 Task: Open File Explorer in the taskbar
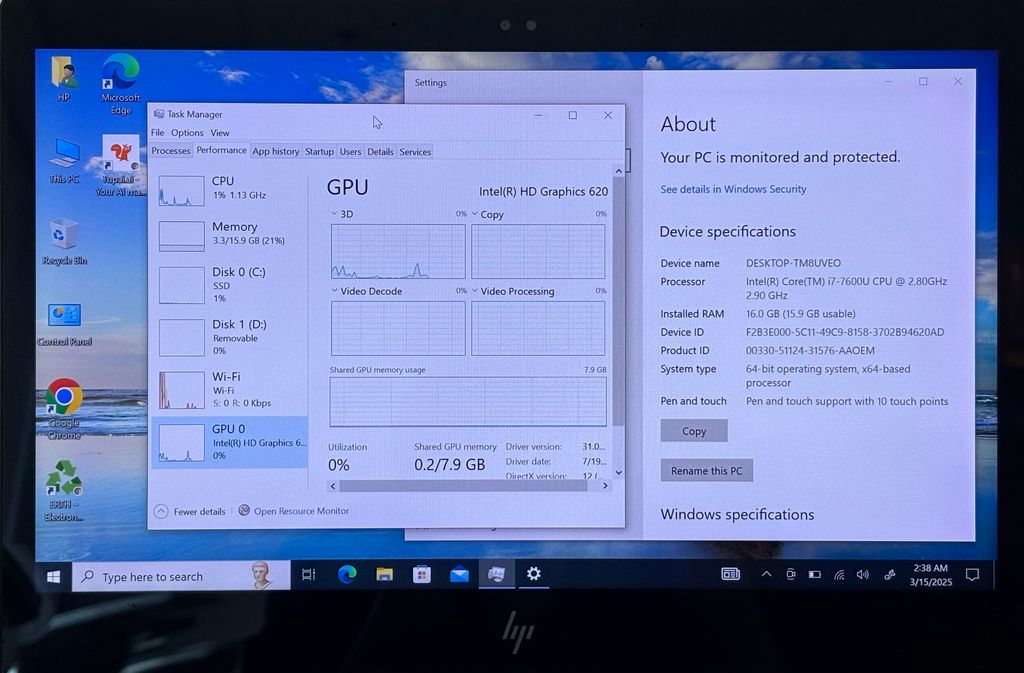384,574
